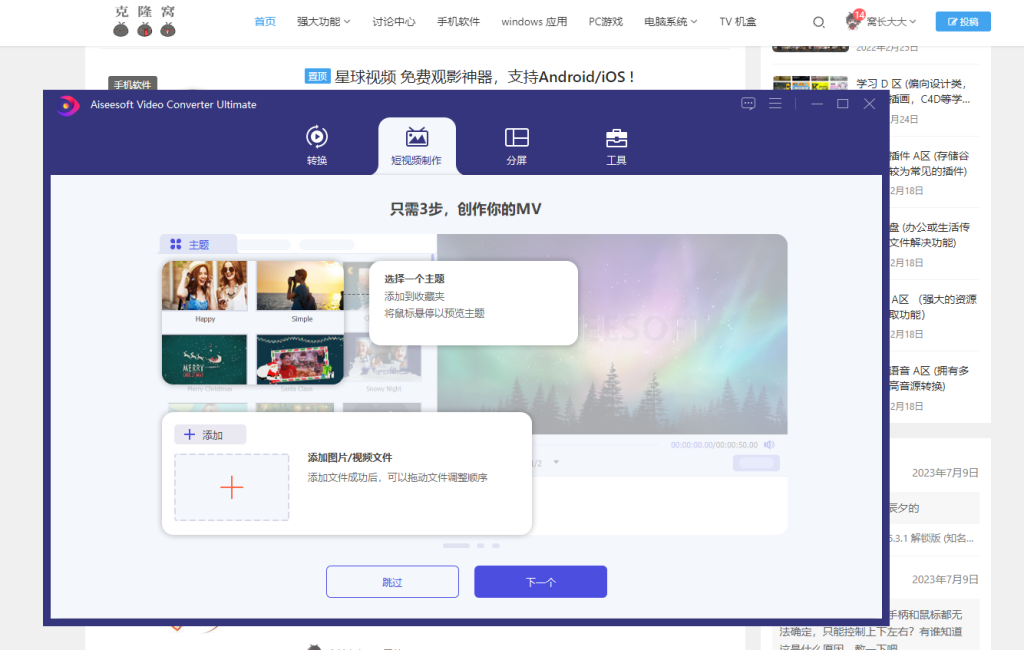
Task: Click the 添加图片/视频文件 tooltip title
Action: tap(350, 457)
